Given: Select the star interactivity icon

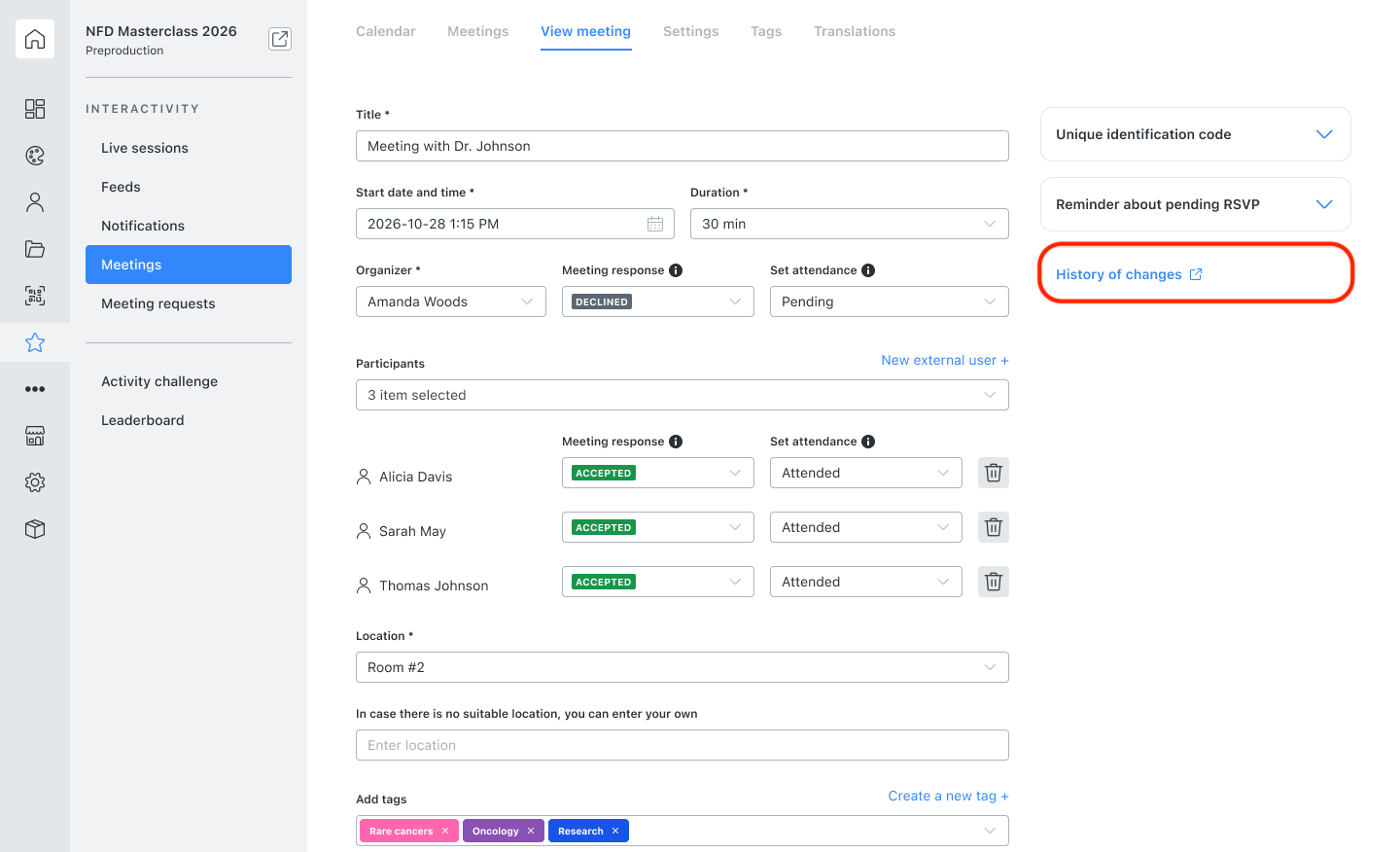Looking at the screenshot, I should (x=35, y=342).
